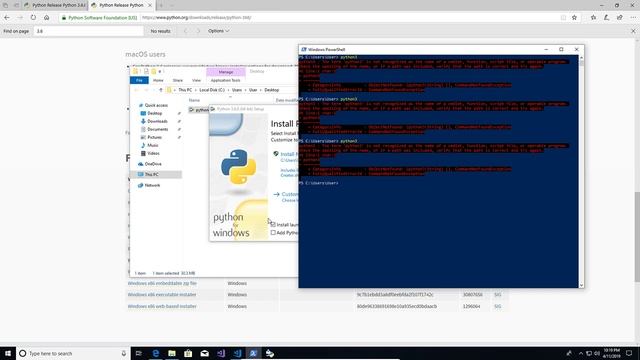Go up one folder in File Explorer

pyautogui.click(x=161, y=90)
